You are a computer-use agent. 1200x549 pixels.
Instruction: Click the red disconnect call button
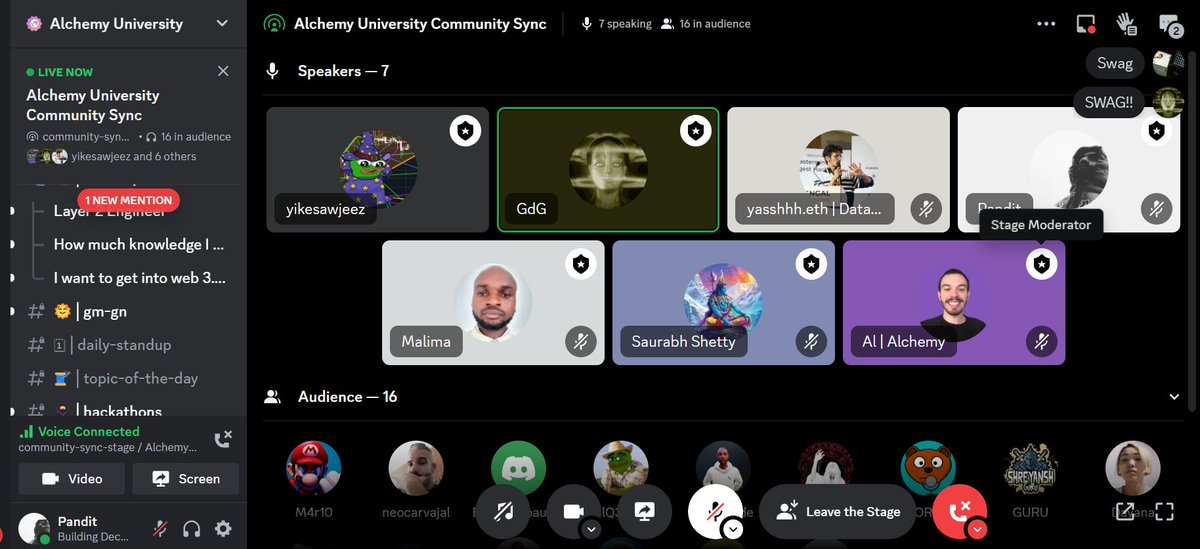[958, 511]
